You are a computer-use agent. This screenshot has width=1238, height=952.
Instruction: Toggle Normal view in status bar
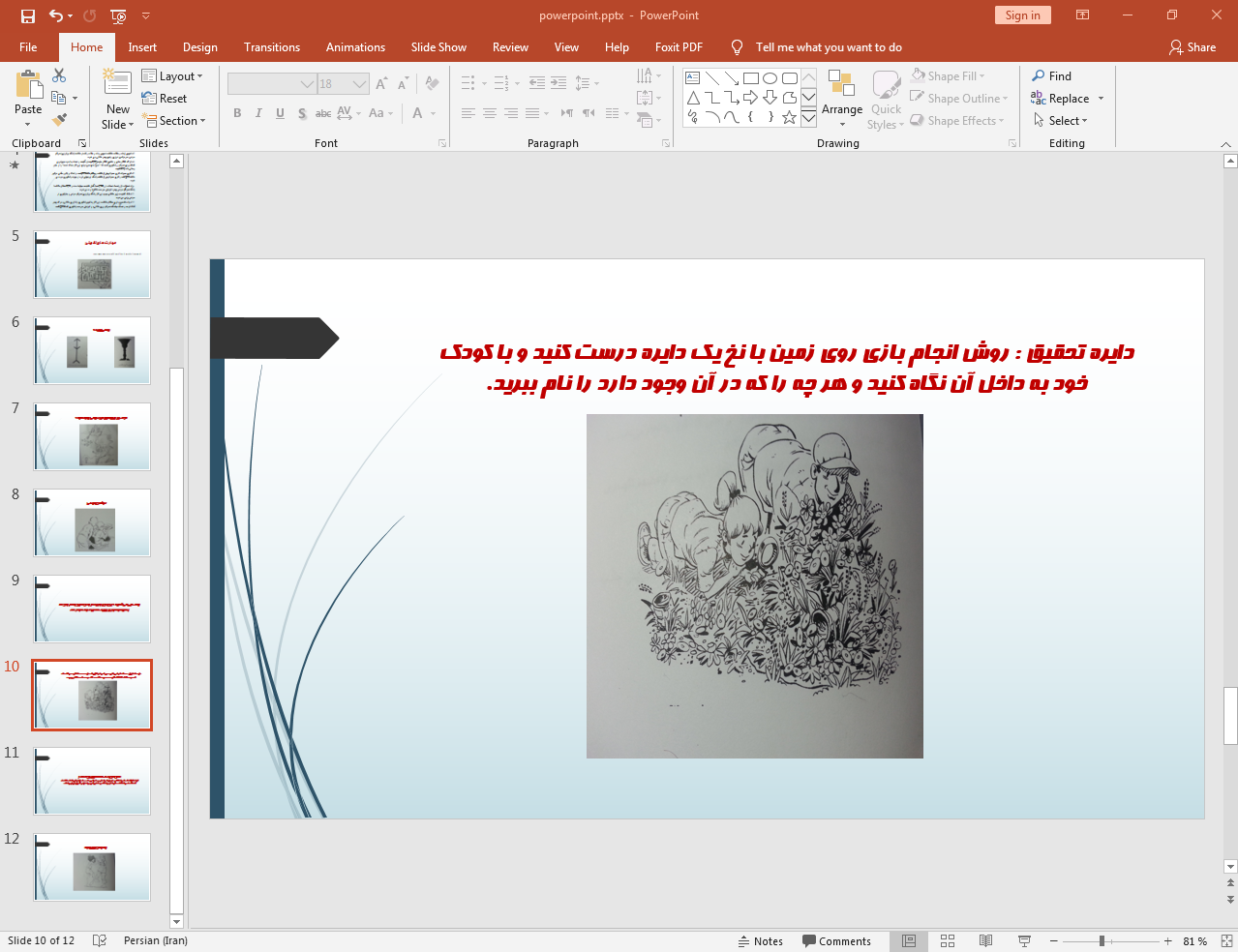click(x=909, y=941)
